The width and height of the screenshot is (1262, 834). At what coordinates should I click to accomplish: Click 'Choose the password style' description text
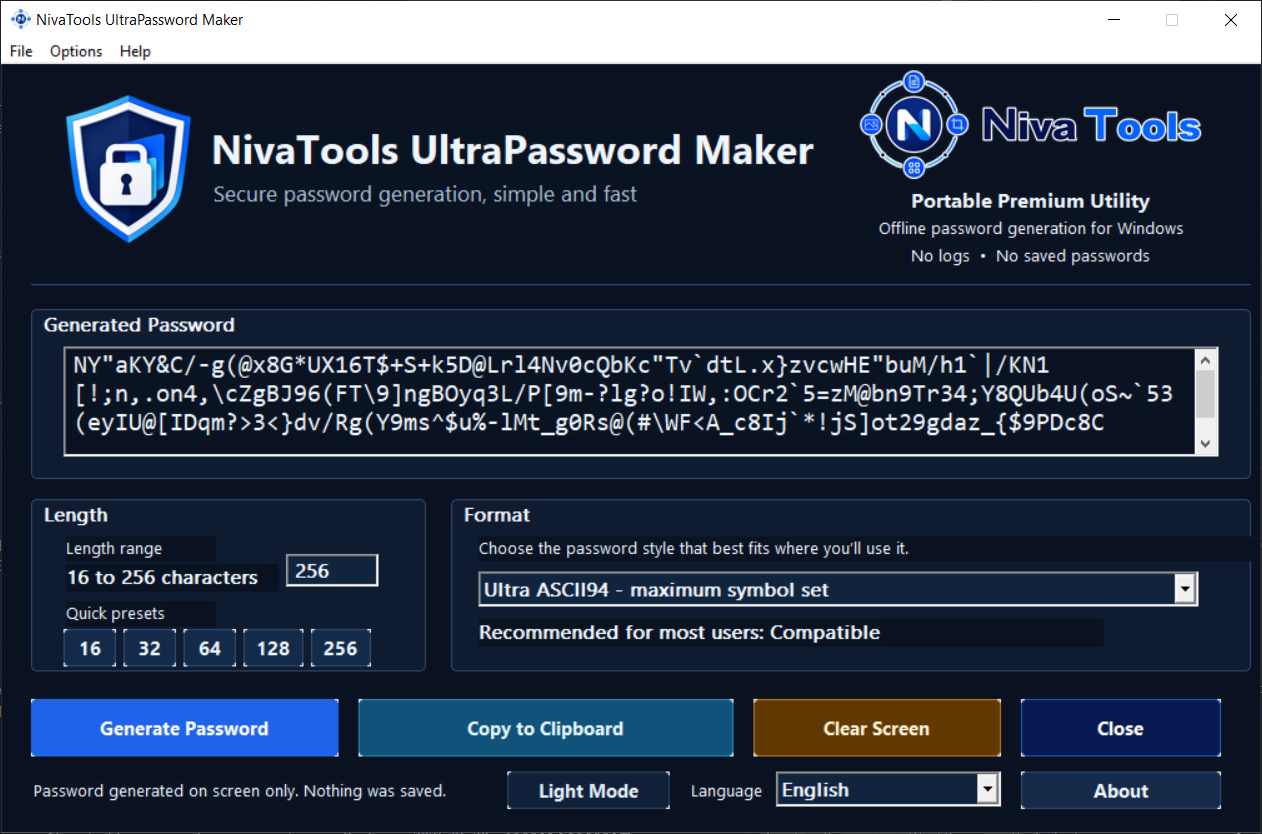(694, 549)
